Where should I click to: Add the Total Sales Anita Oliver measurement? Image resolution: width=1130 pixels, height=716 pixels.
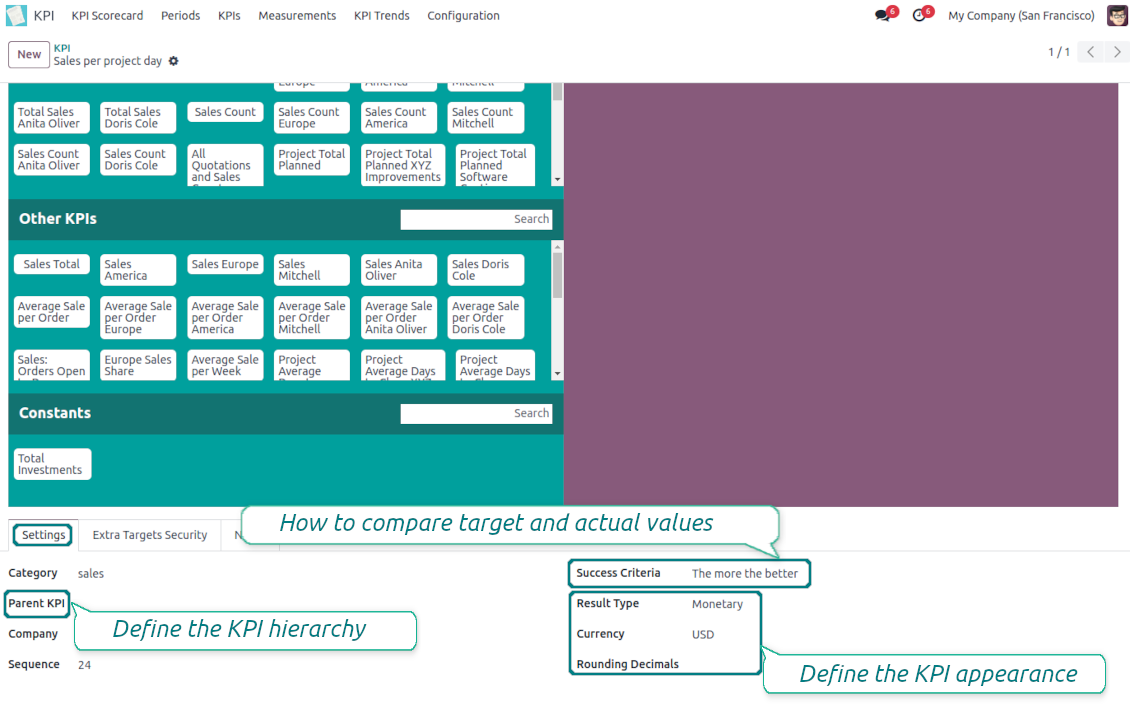(x=52, y=117)
